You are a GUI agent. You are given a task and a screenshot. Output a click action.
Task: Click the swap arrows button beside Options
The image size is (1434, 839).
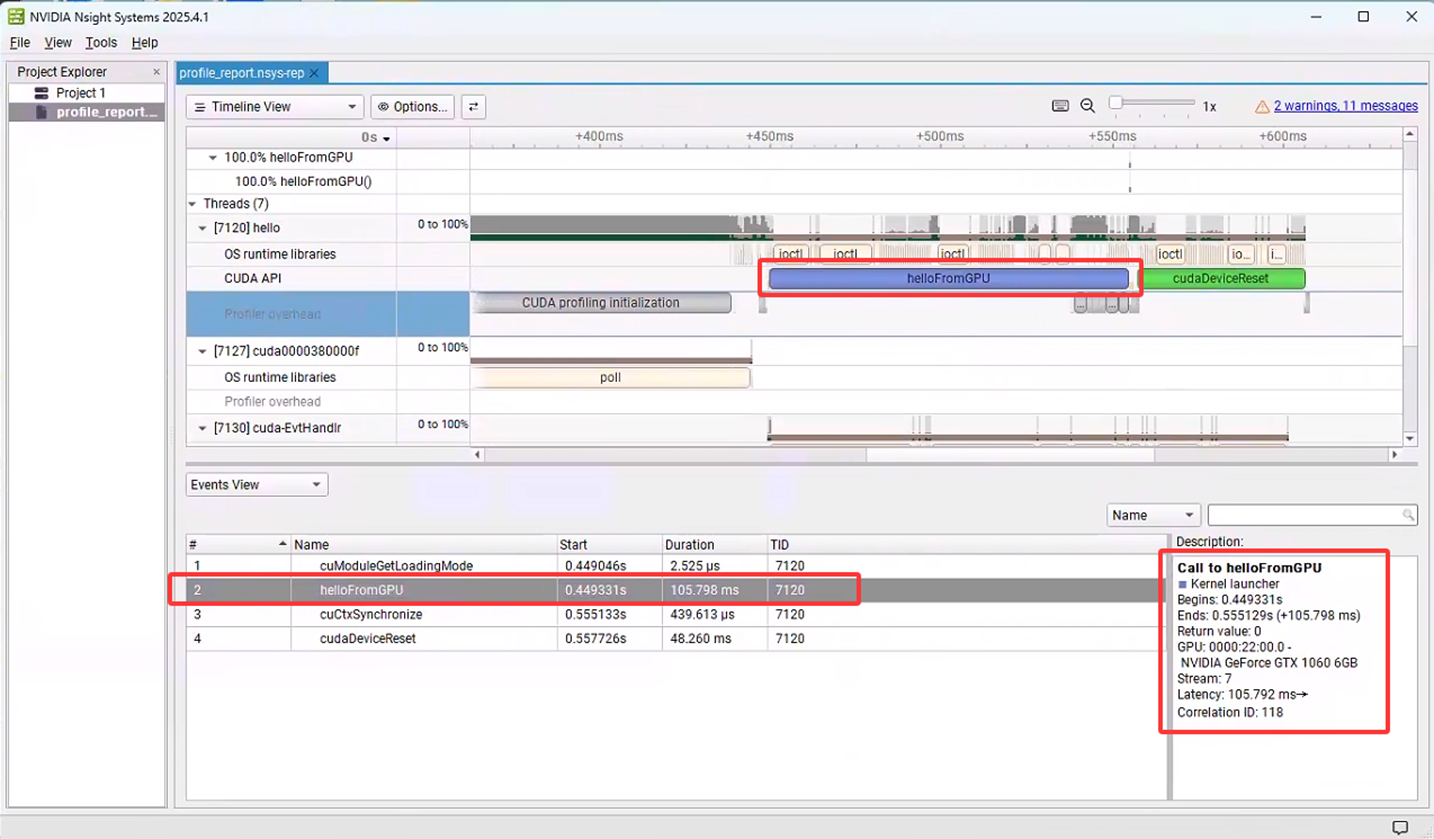tap(474, 107)
